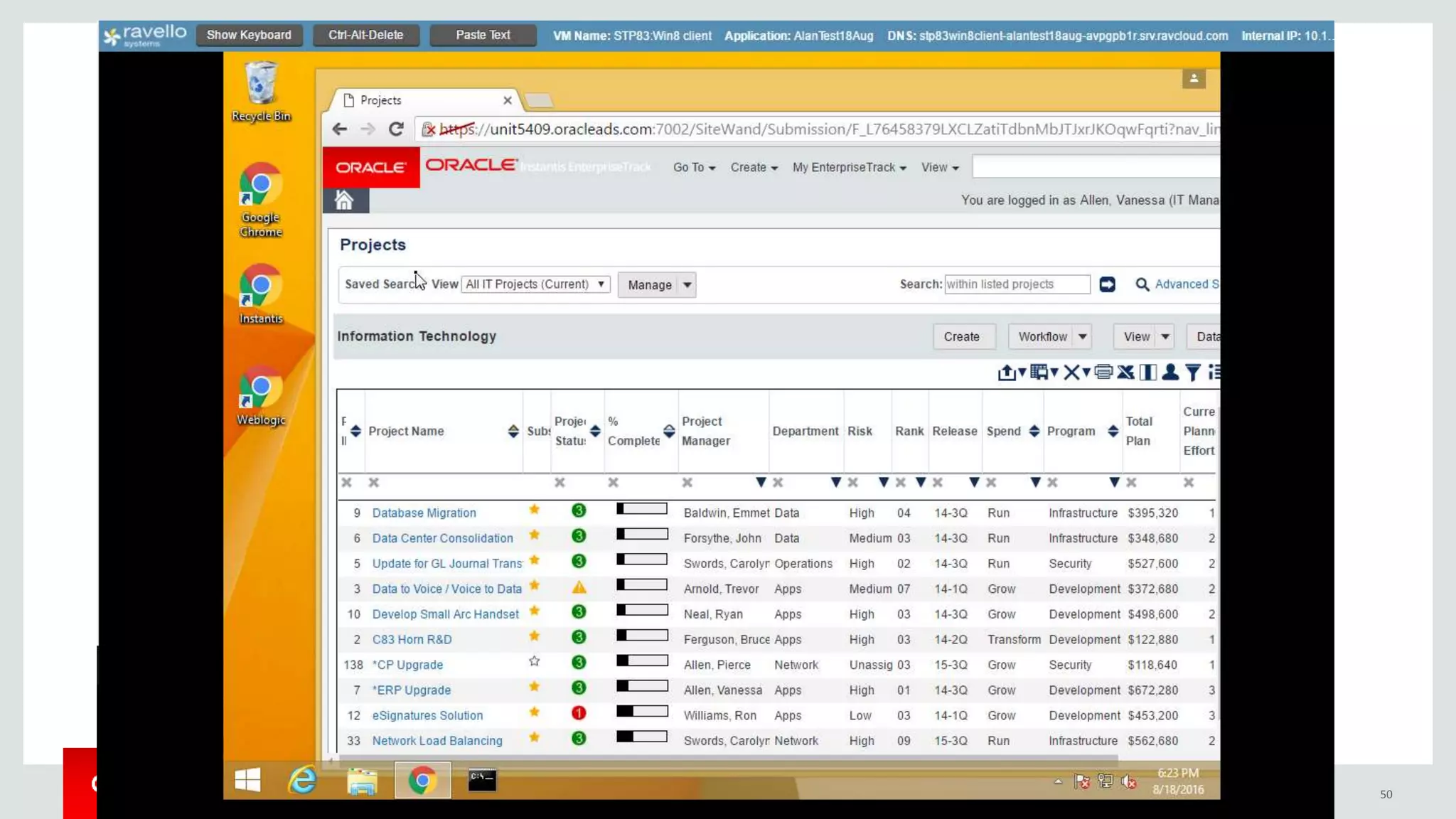Open the View menu in top navigation
The image size is (1456, 819).
(940, 168)
